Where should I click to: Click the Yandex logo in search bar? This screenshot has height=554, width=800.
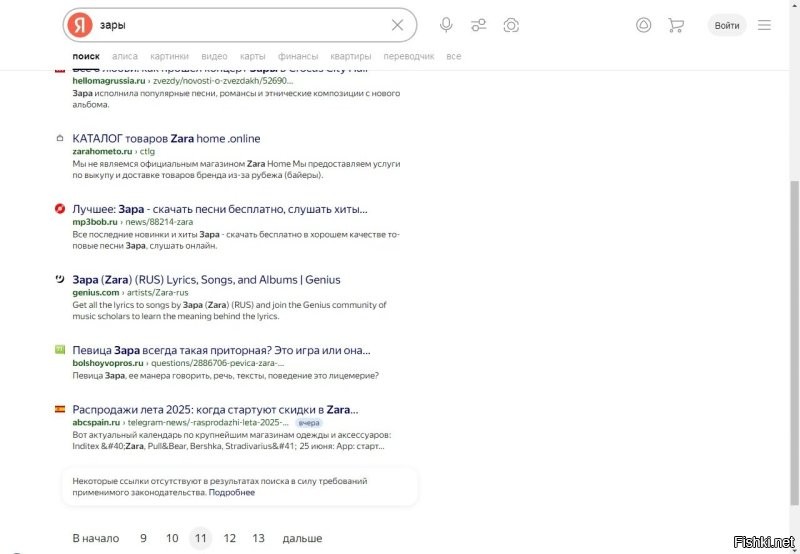(x=80, y=25)
